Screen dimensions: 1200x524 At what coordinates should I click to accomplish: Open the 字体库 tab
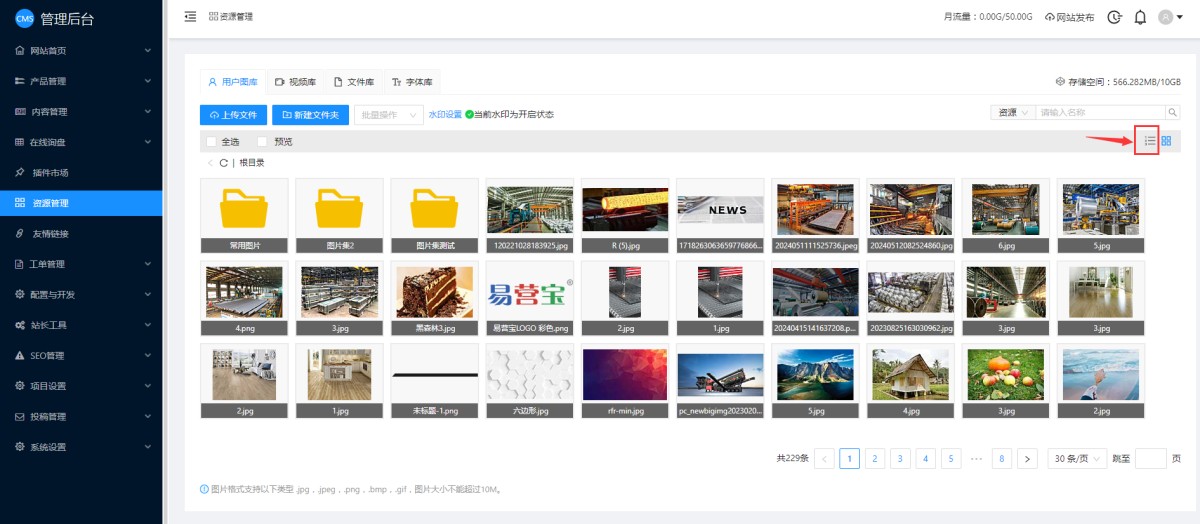tap(412, 82)
